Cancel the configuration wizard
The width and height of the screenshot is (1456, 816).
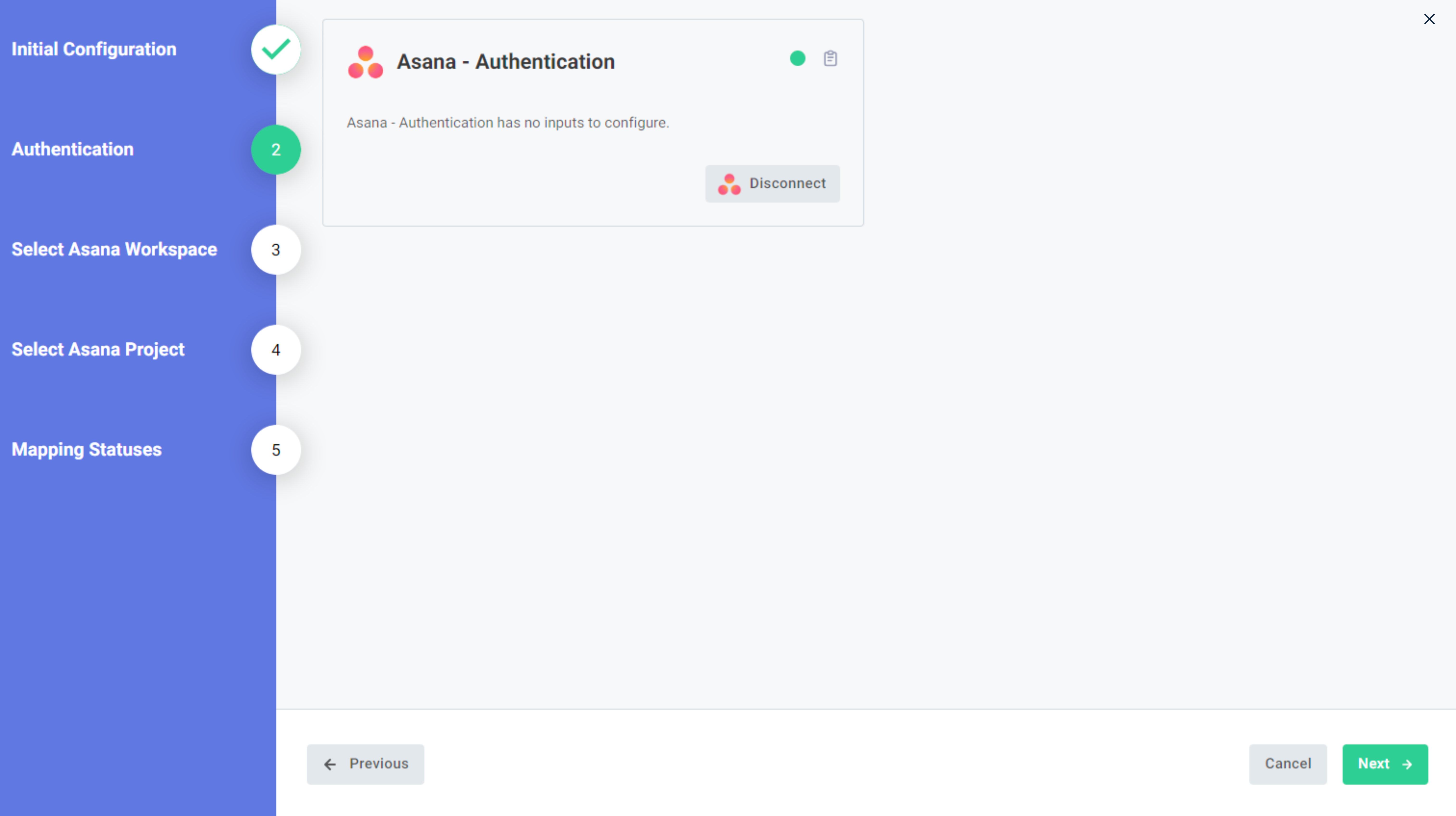(x=1288, y=764)
